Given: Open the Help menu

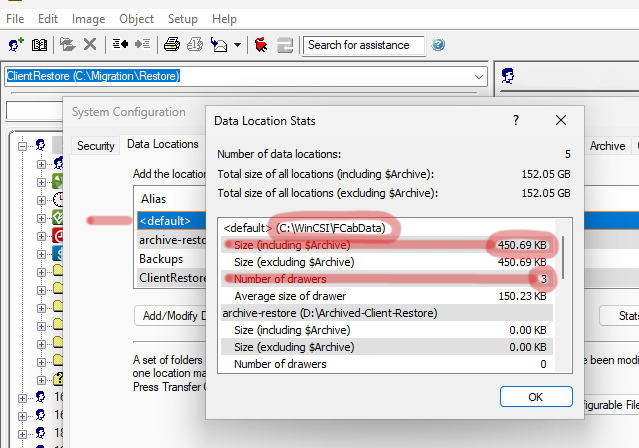Looking at the screenshot, I should click(224, 19).
